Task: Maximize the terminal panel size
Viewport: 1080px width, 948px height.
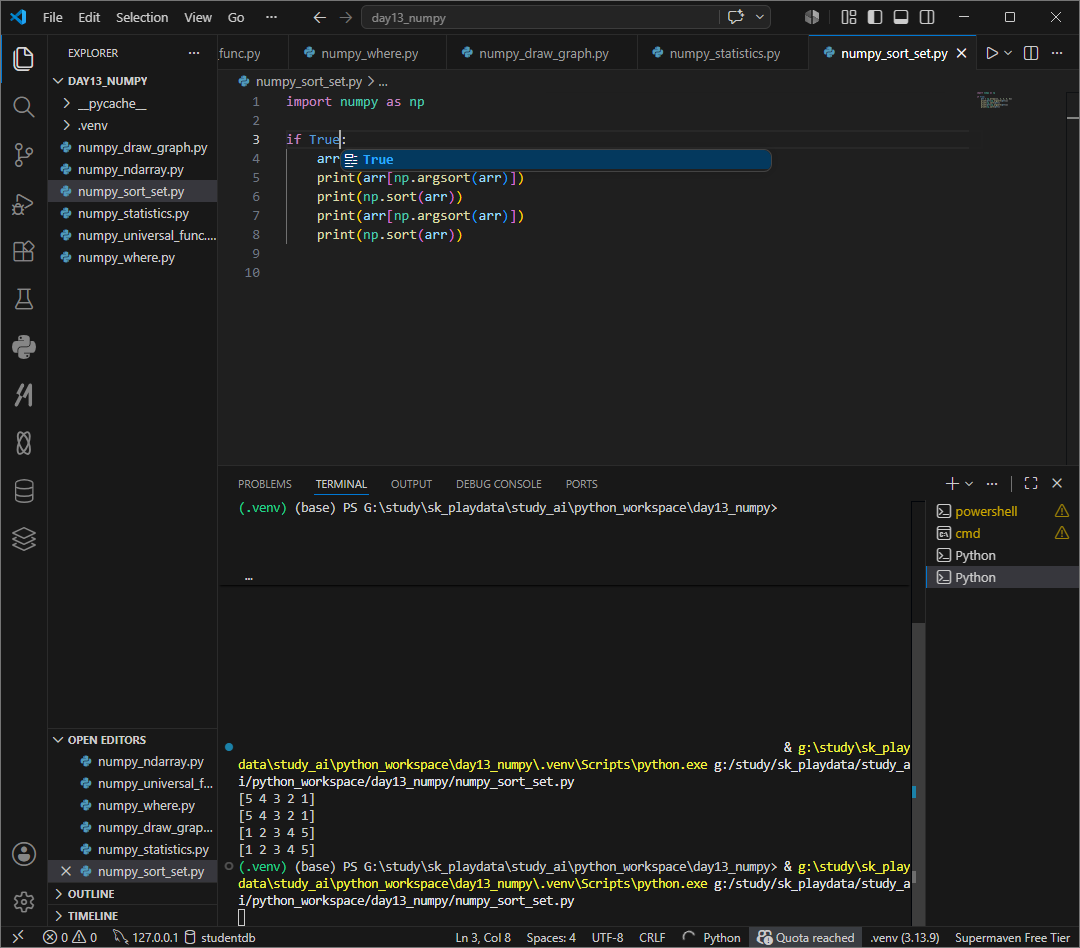Action: pos(1031,484)
